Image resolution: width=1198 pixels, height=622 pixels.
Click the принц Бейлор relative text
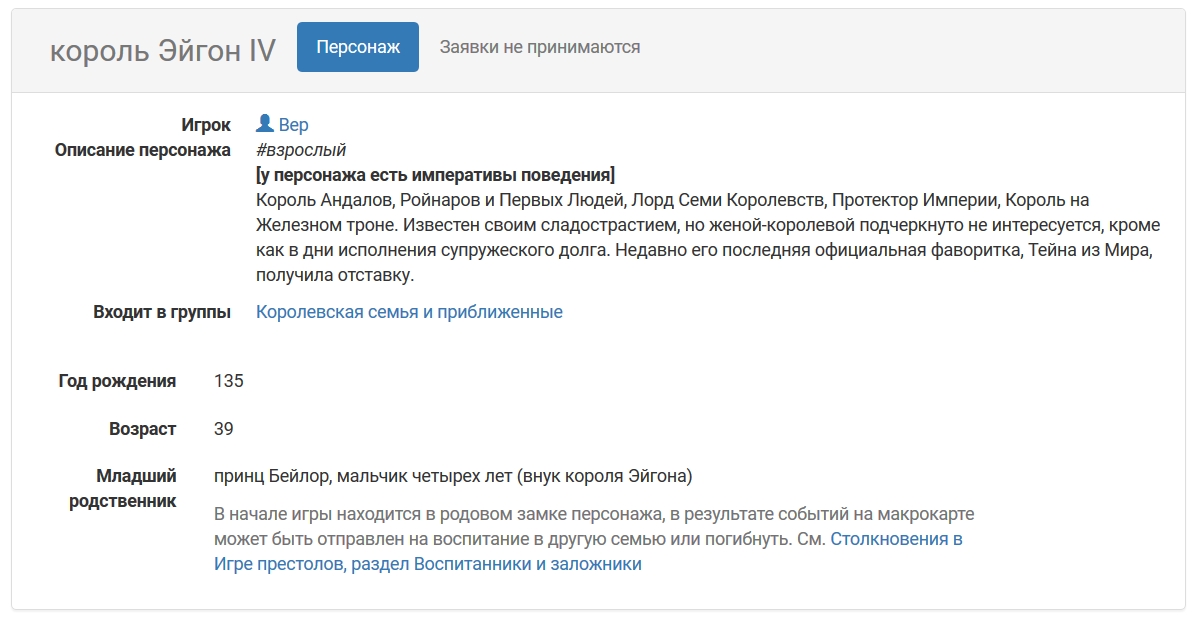452,476
